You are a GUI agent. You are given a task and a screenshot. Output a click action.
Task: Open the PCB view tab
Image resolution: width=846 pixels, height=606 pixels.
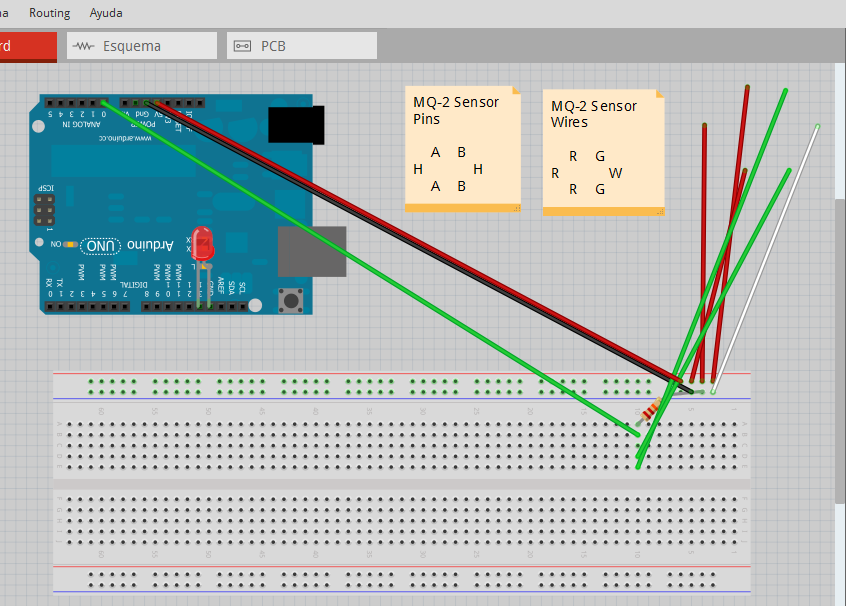[301, 45]
